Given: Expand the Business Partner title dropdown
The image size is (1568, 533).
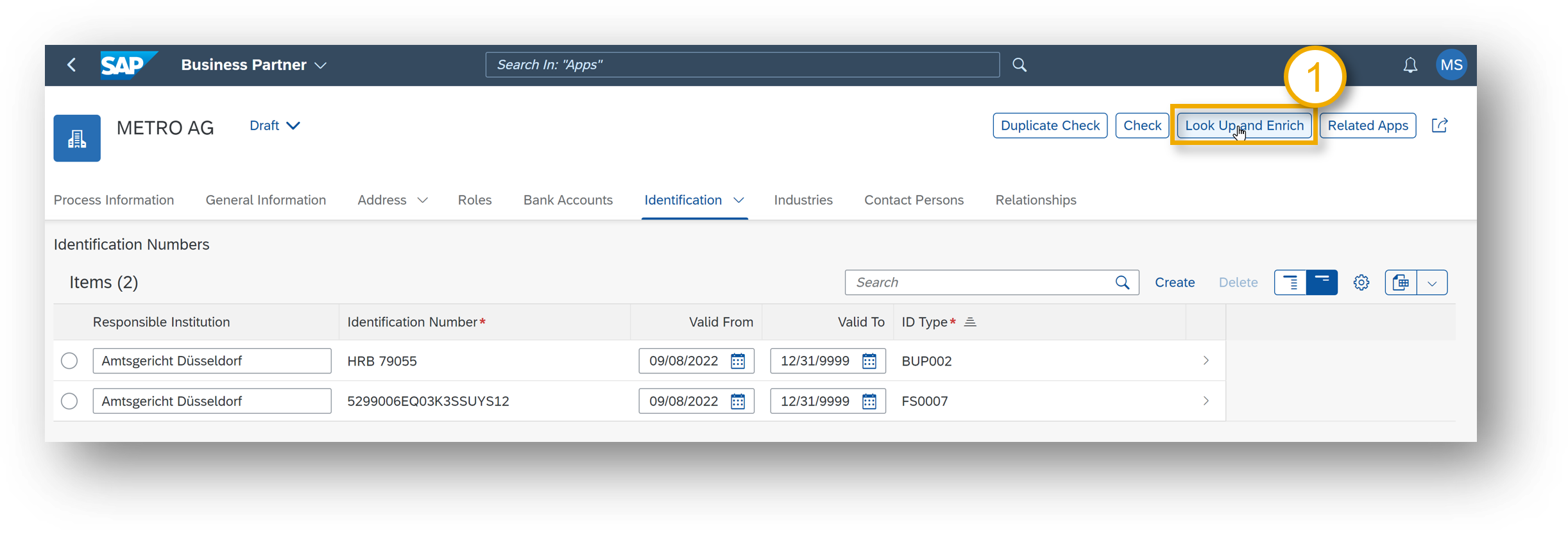Looking at the screenshot, I should [x=321, y=65].
